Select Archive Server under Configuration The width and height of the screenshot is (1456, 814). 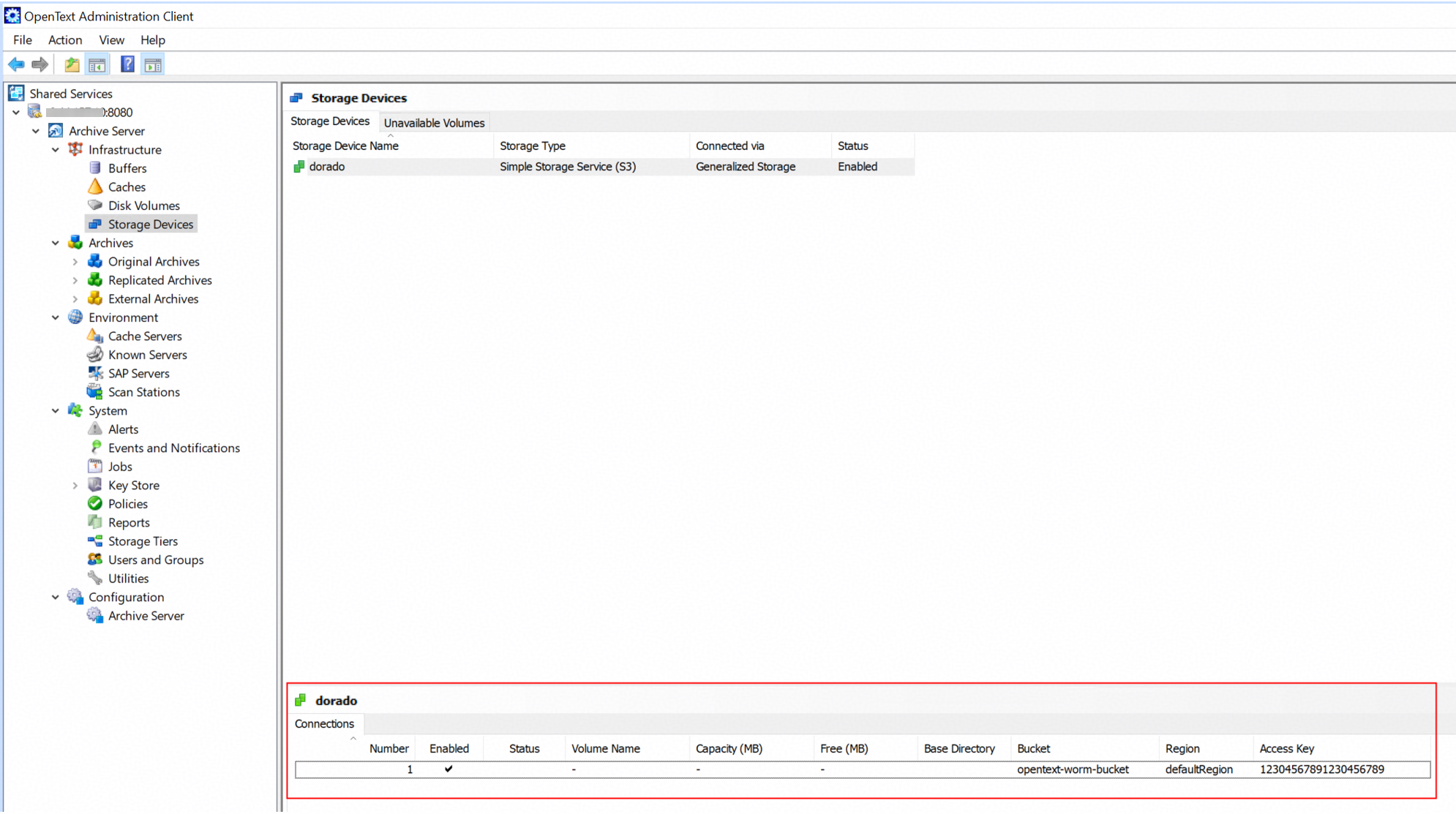point(146,616)
